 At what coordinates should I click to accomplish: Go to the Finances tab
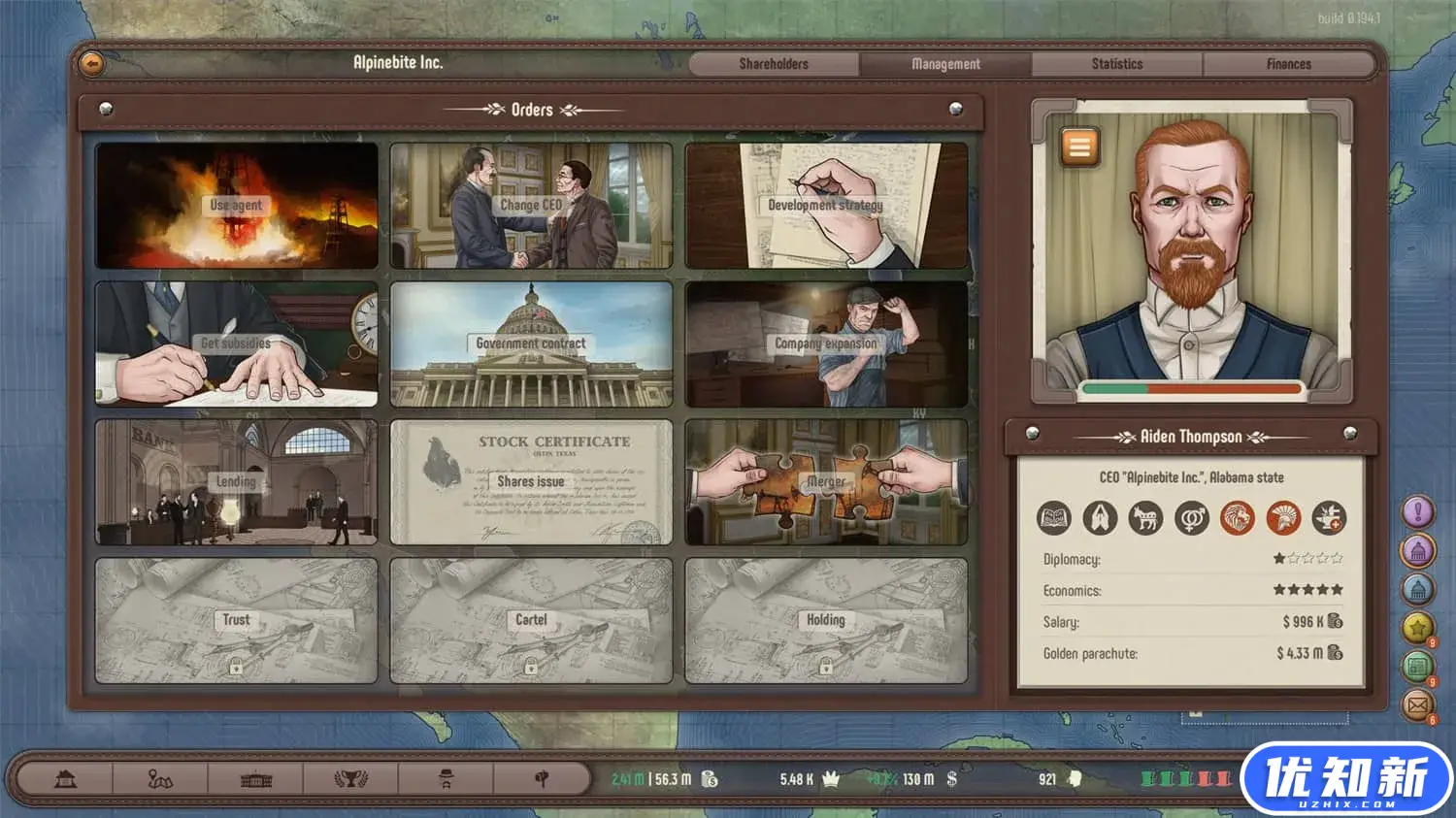(x=1288, y=64)
